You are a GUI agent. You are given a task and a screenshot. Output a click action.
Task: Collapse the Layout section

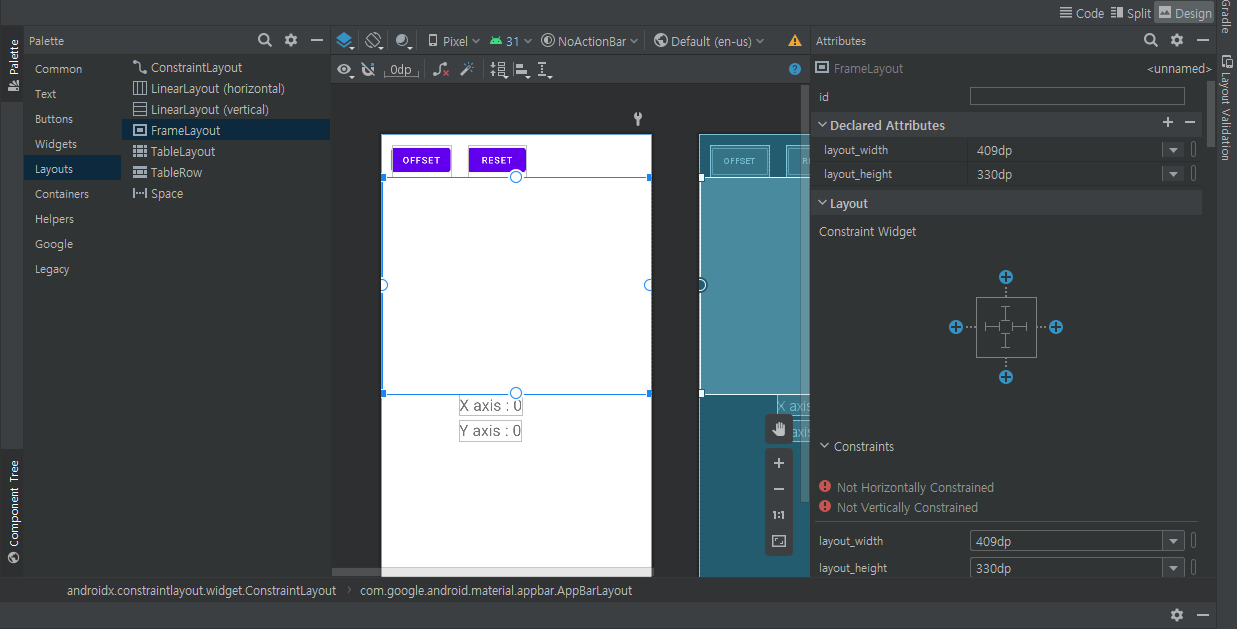point(823,203)
